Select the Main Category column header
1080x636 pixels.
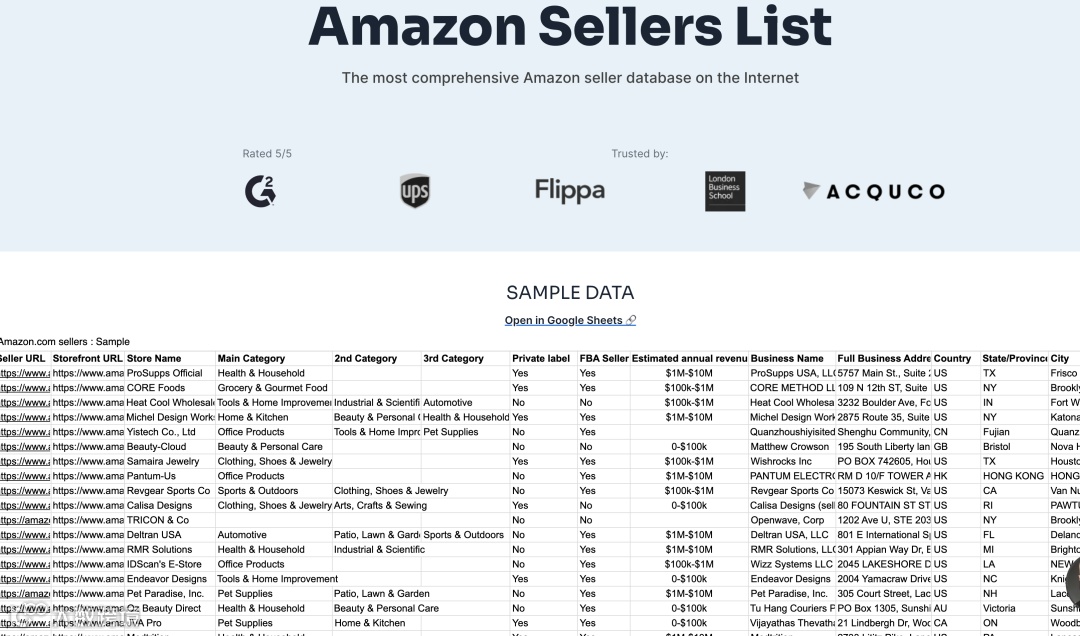coord(251,358)
